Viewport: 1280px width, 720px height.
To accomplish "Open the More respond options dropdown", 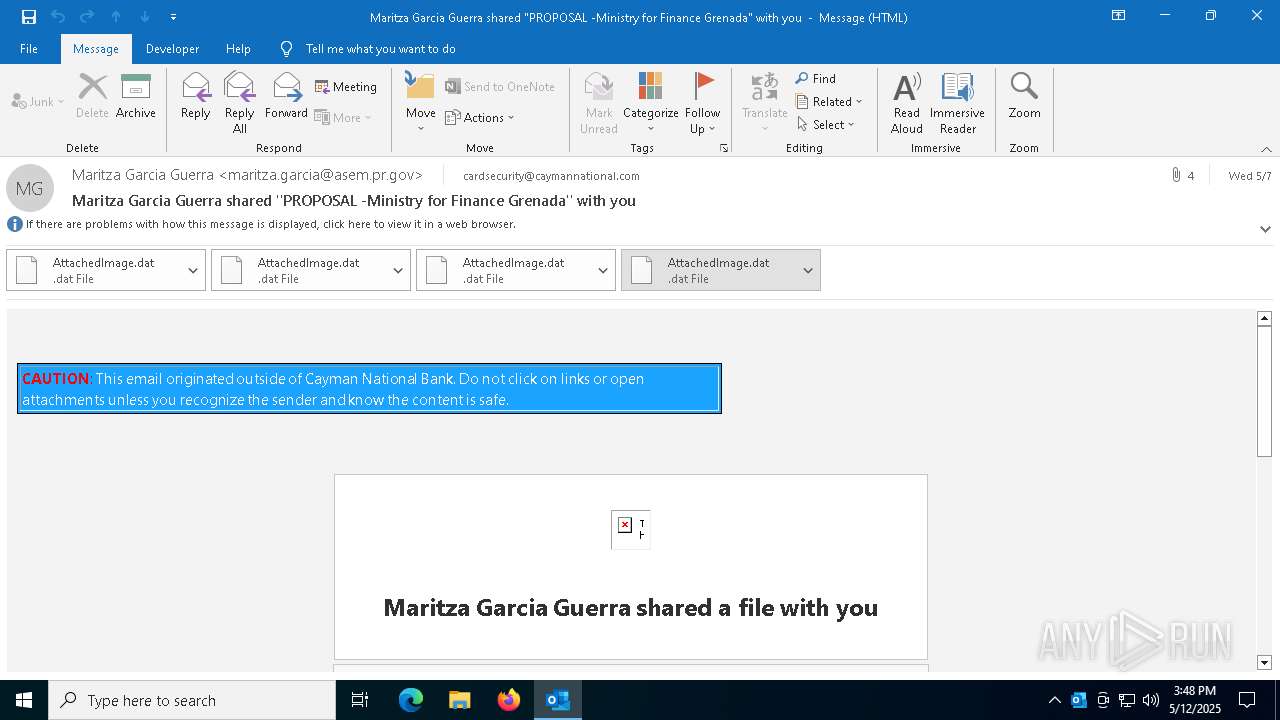I will [343, 117].
